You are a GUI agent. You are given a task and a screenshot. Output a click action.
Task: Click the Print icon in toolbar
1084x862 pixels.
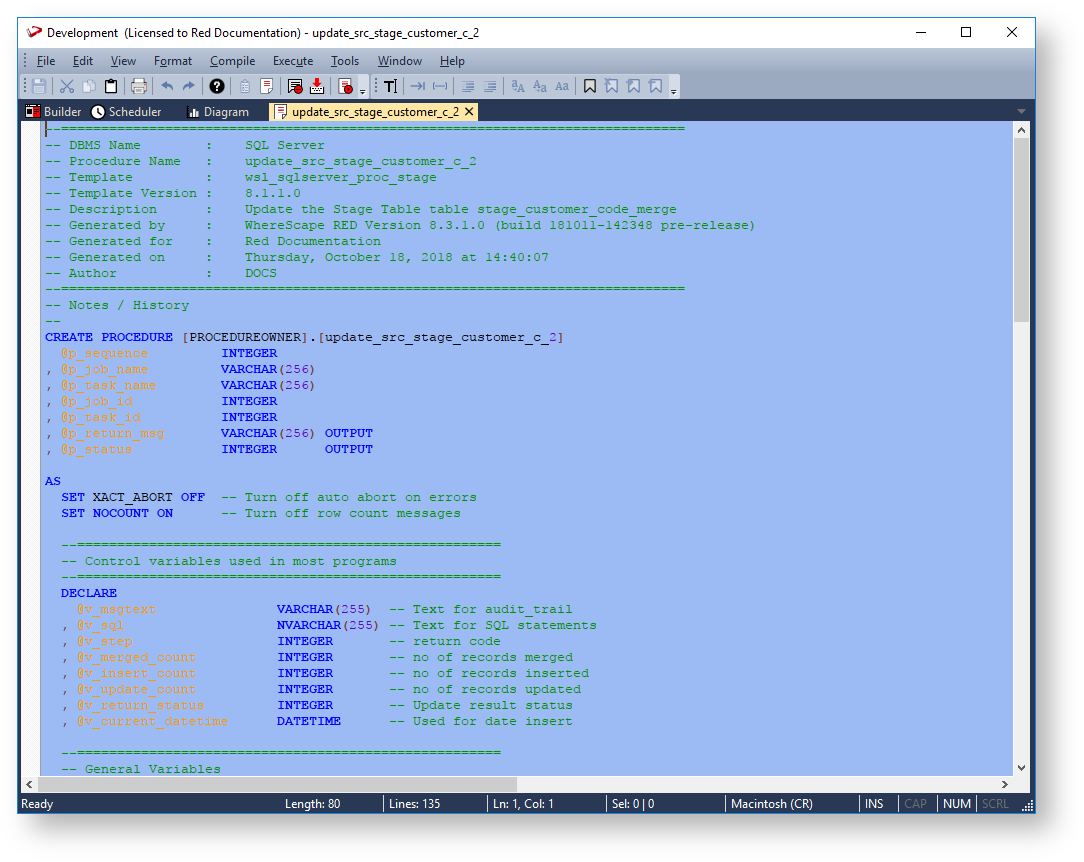[x=139, y=87]
